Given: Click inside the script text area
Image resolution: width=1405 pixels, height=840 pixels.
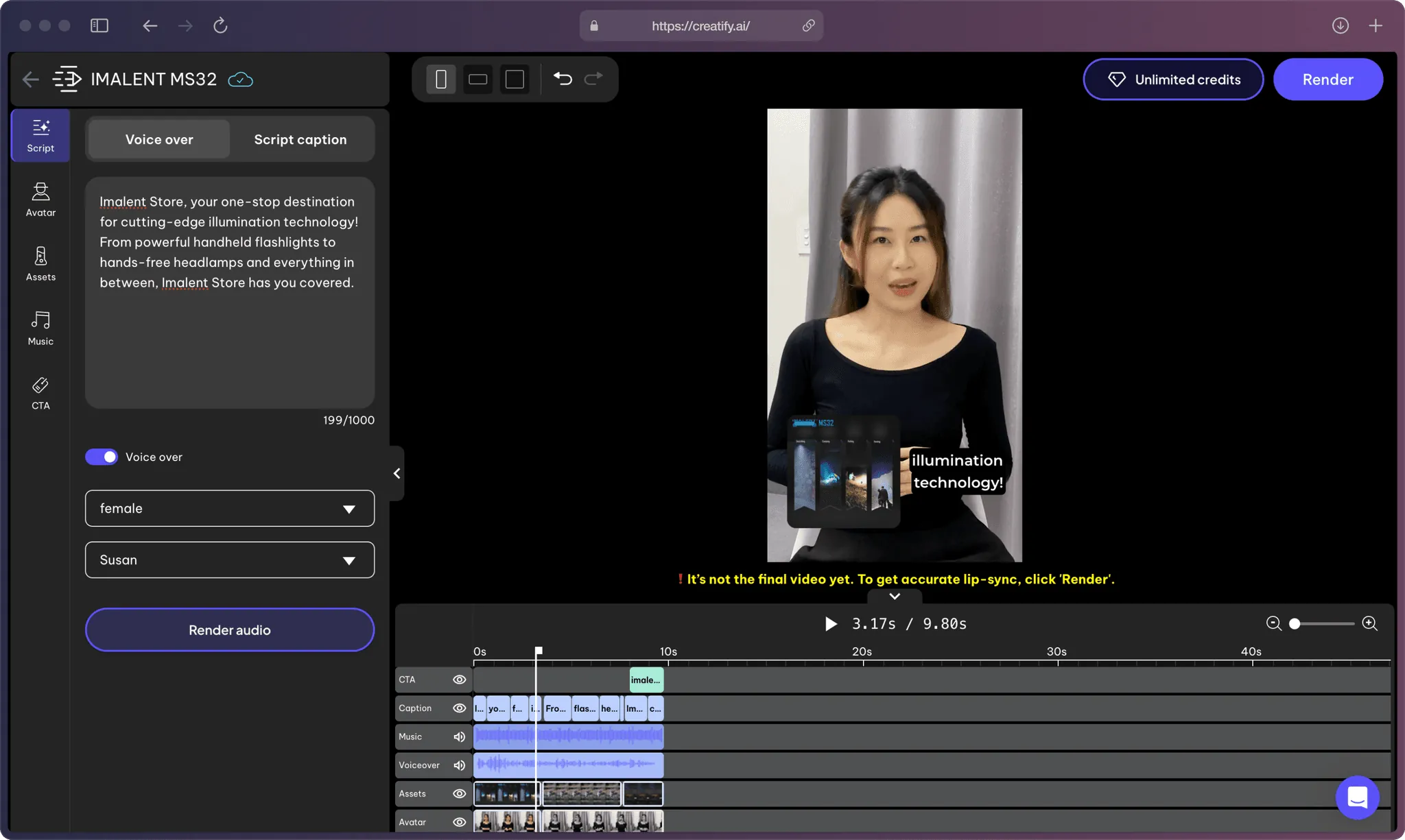Looking at the screenshot, I should tap(230, 293).
